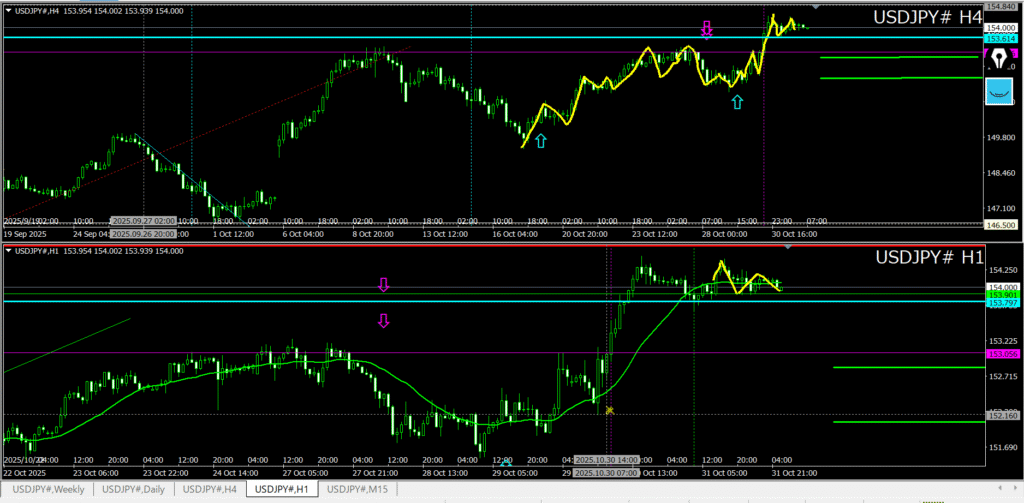Select the magenta down arrow on H4 chart
The image size is (1024, 503).
click(x=706, y=29)
